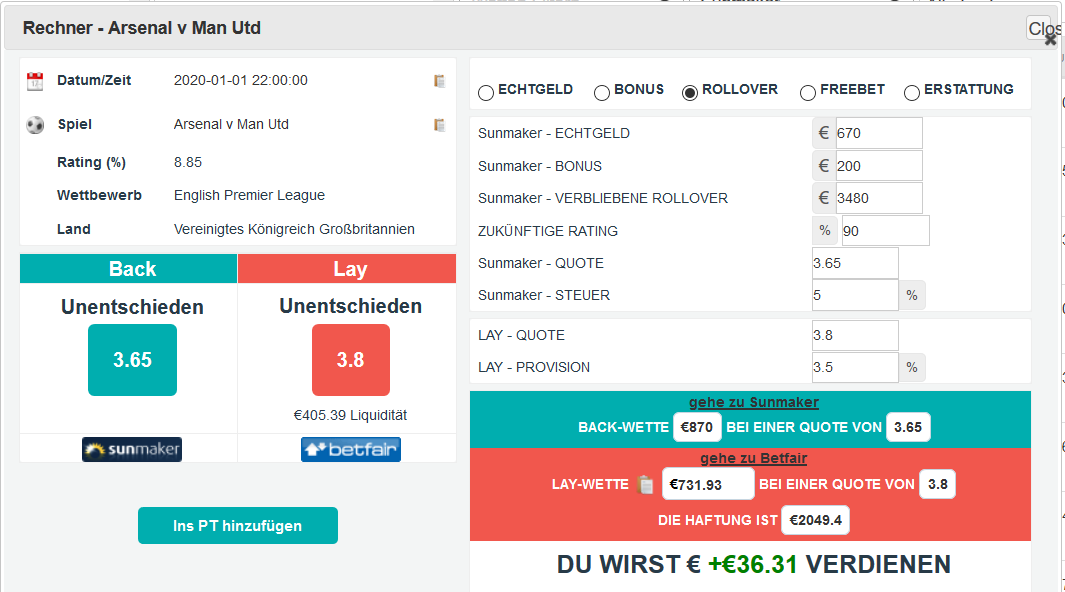This screenshot has width=1065, height=592.
Task: Select the FREEBET radio option
Action: click(x=808, y=93)
